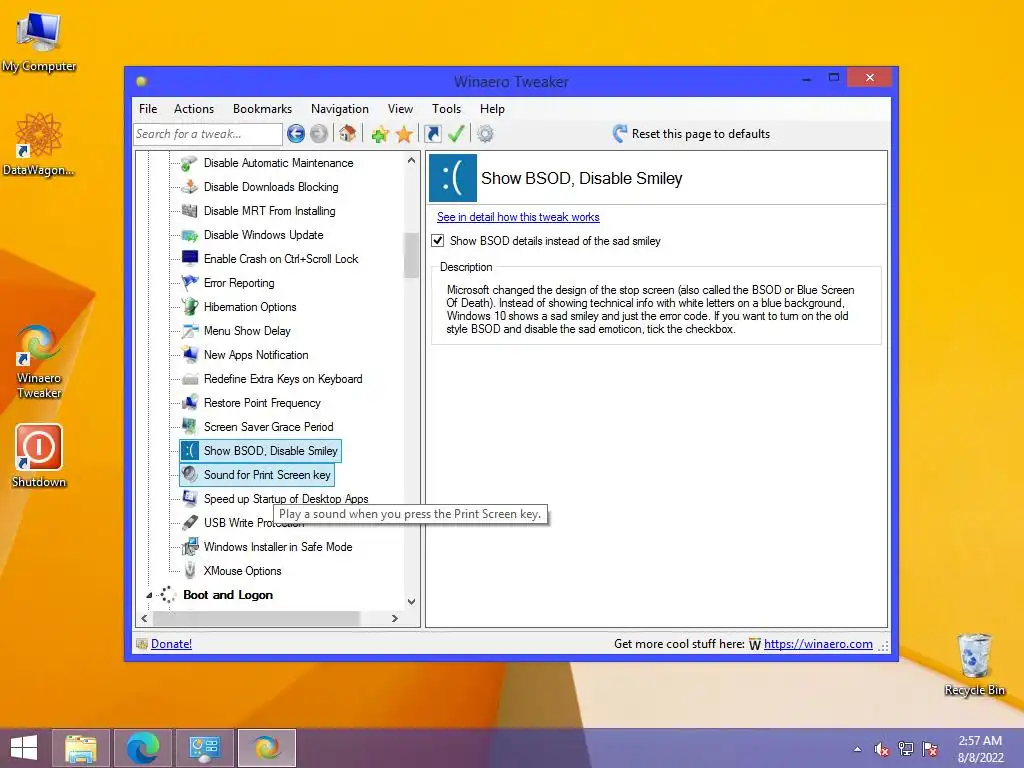
Task: Open the View menu
Action: (x=400, y=109)
